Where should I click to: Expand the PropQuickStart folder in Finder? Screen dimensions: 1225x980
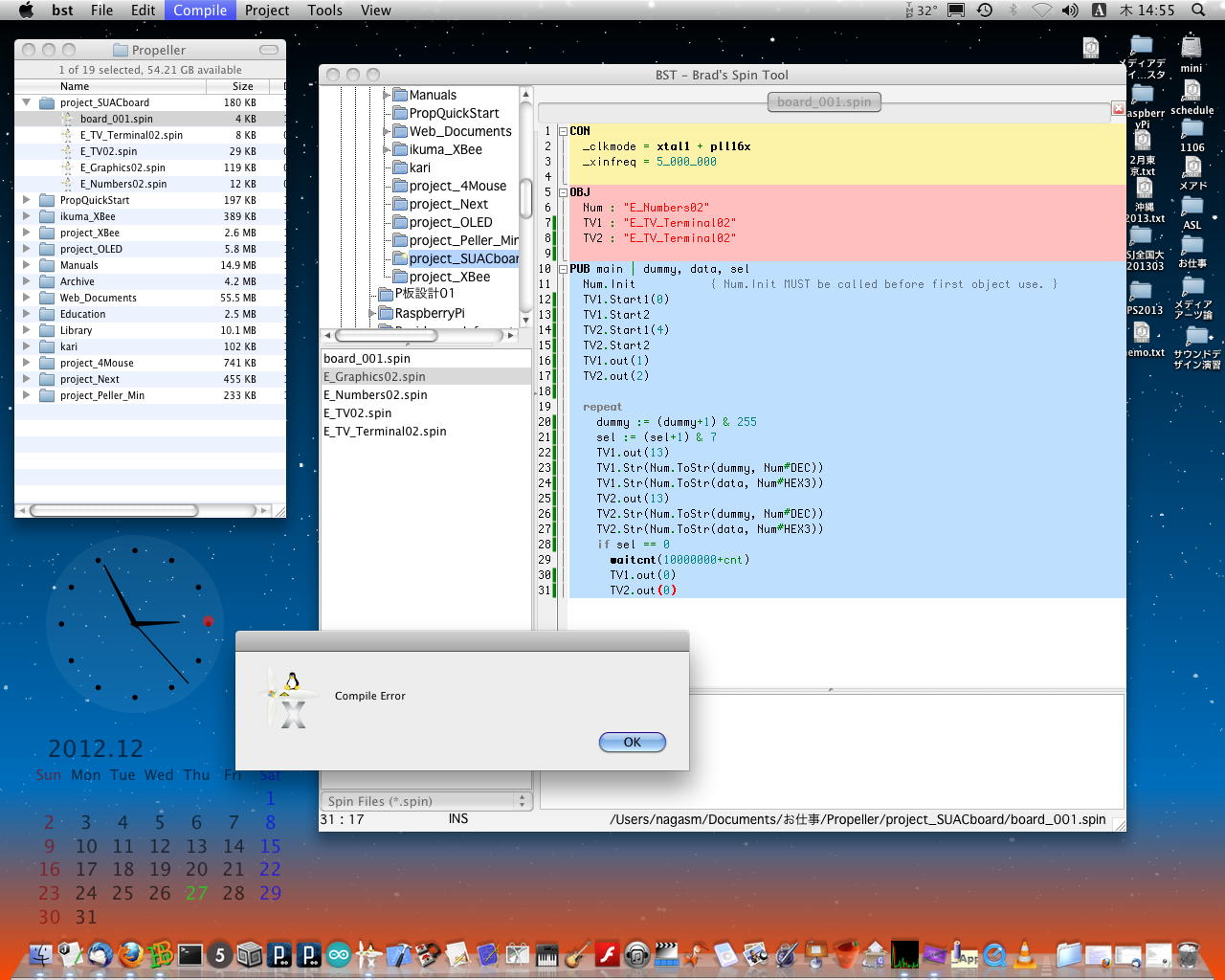26,200
